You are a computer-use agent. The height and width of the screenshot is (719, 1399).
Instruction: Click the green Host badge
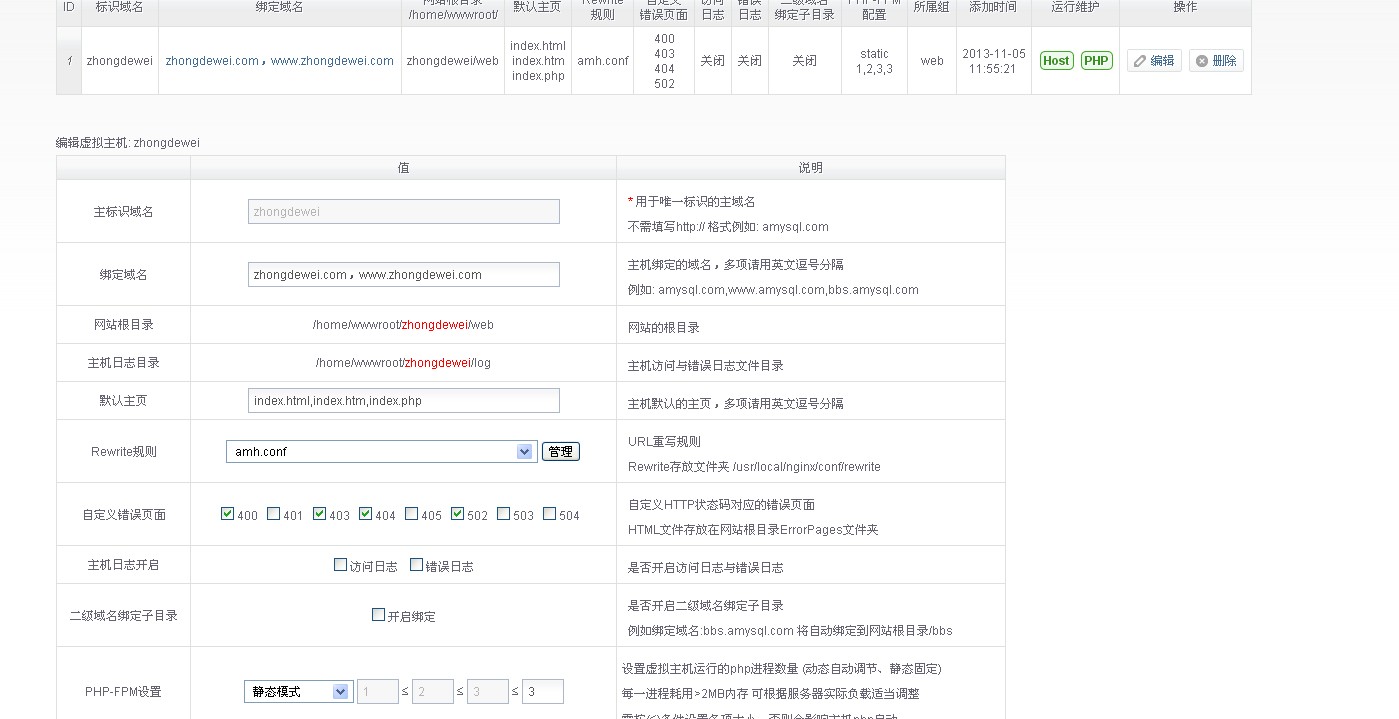1056,61
